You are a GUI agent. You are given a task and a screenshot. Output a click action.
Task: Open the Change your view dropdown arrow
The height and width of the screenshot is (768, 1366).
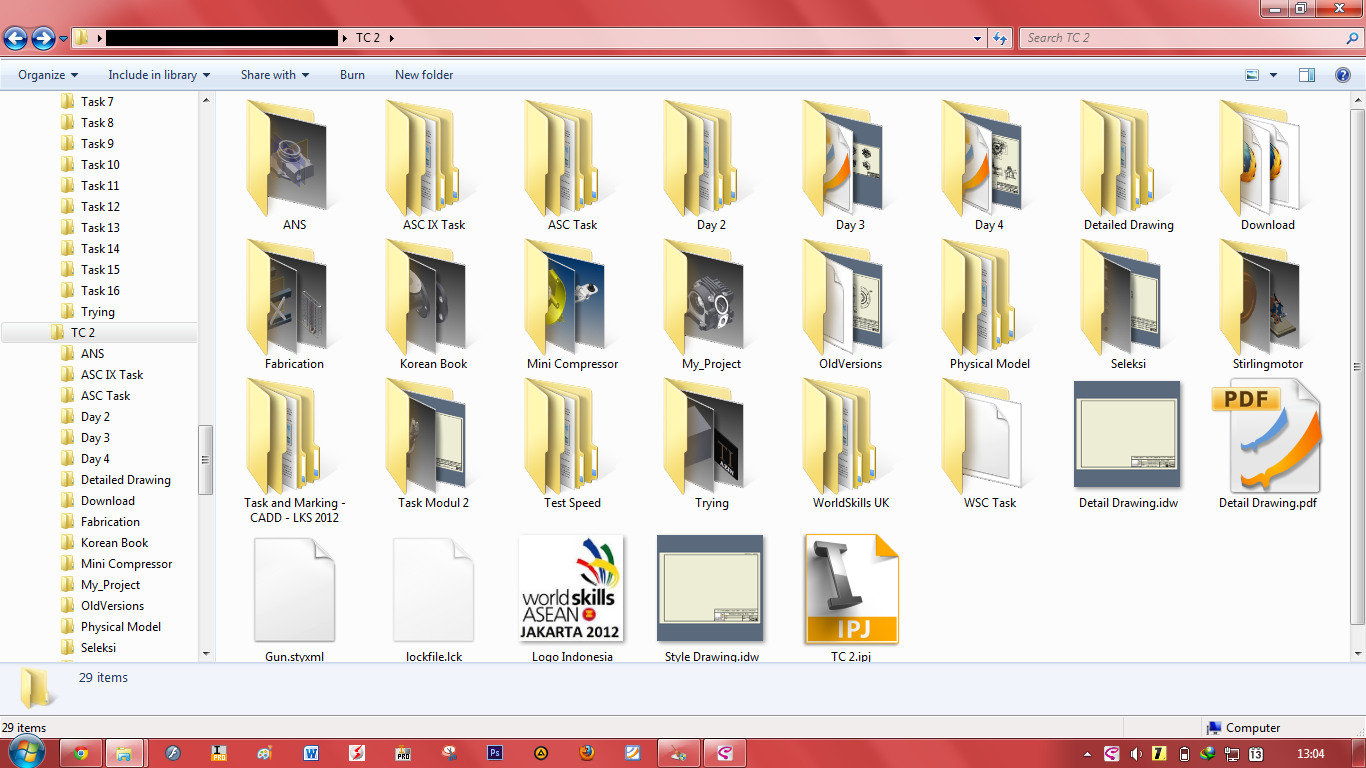(1272, 74)
